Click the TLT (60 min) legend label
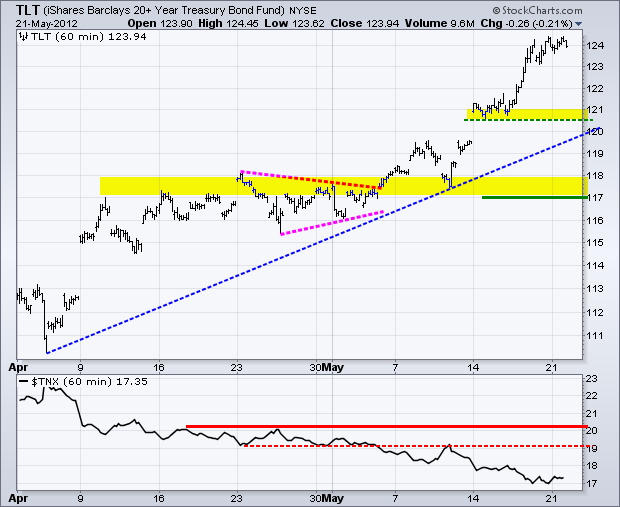Image resolution: width=620 pixels, height=507 pixels. point(88,37)
